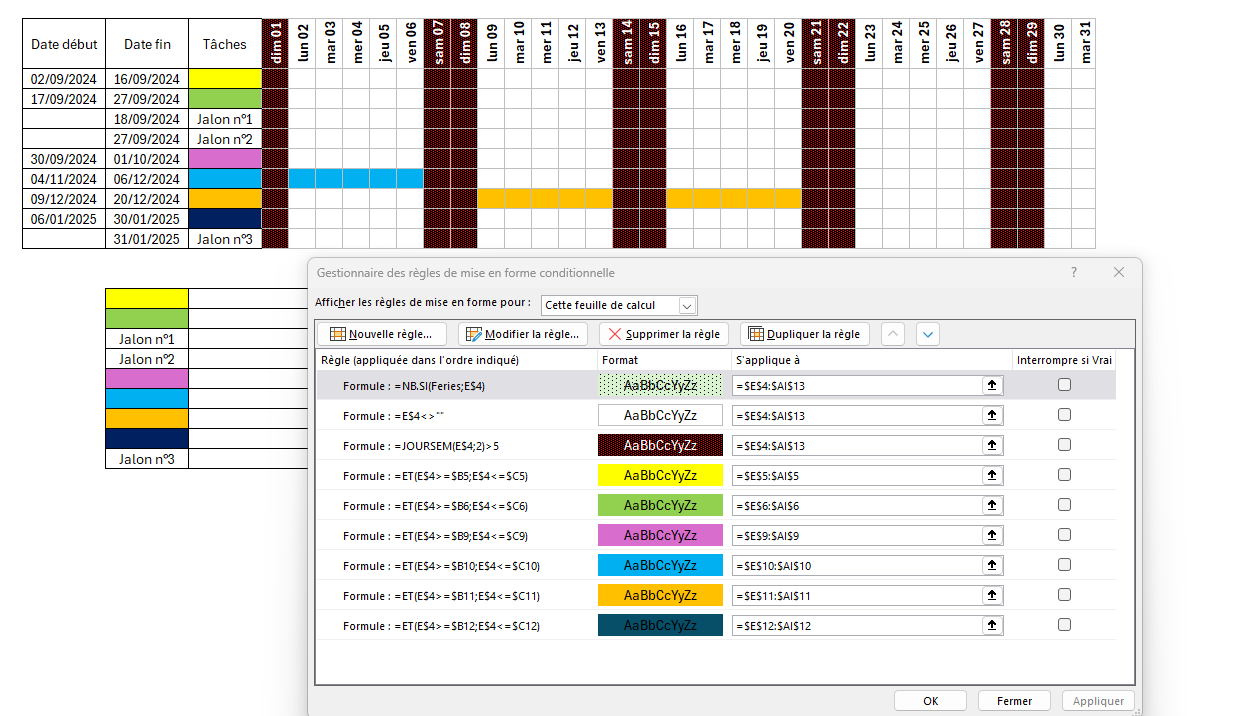
Task: Check Interrompre si Vrai for JOURSEM rule
Action: 1064,445
